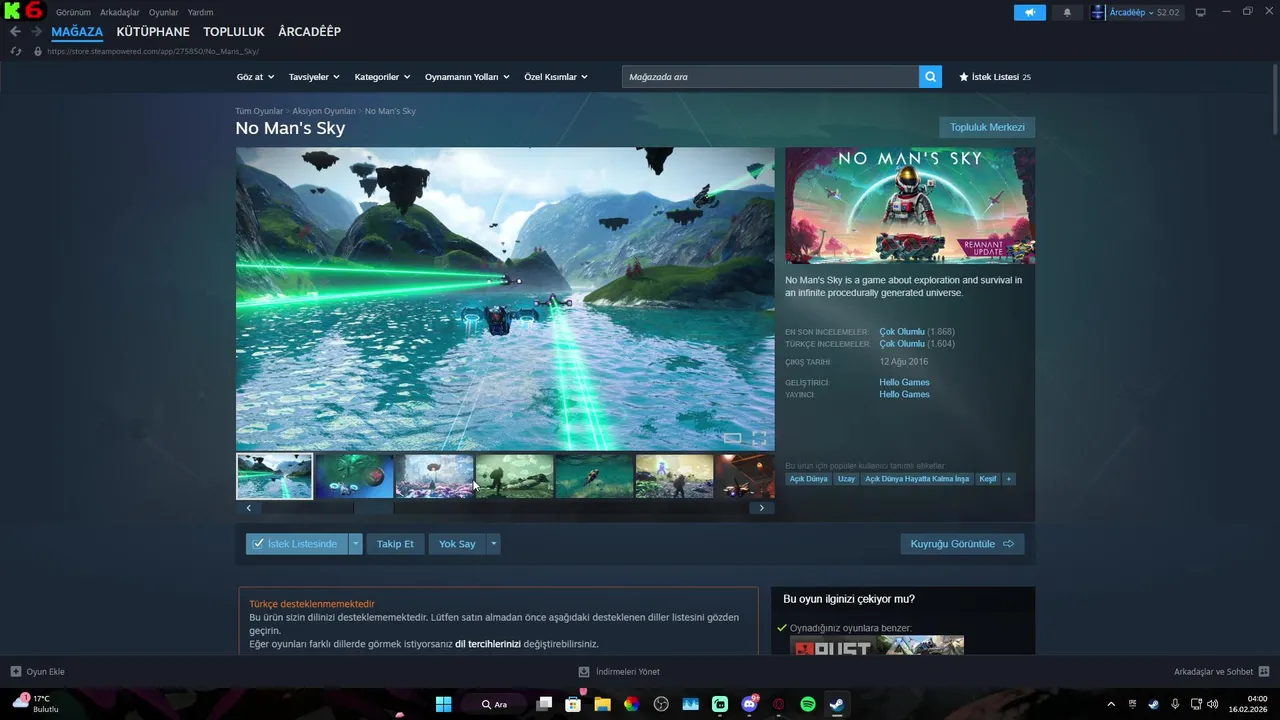Open the friends chat icon at bottom right
This screenshot has height=720, width=1280.
tap(1264, 672)
